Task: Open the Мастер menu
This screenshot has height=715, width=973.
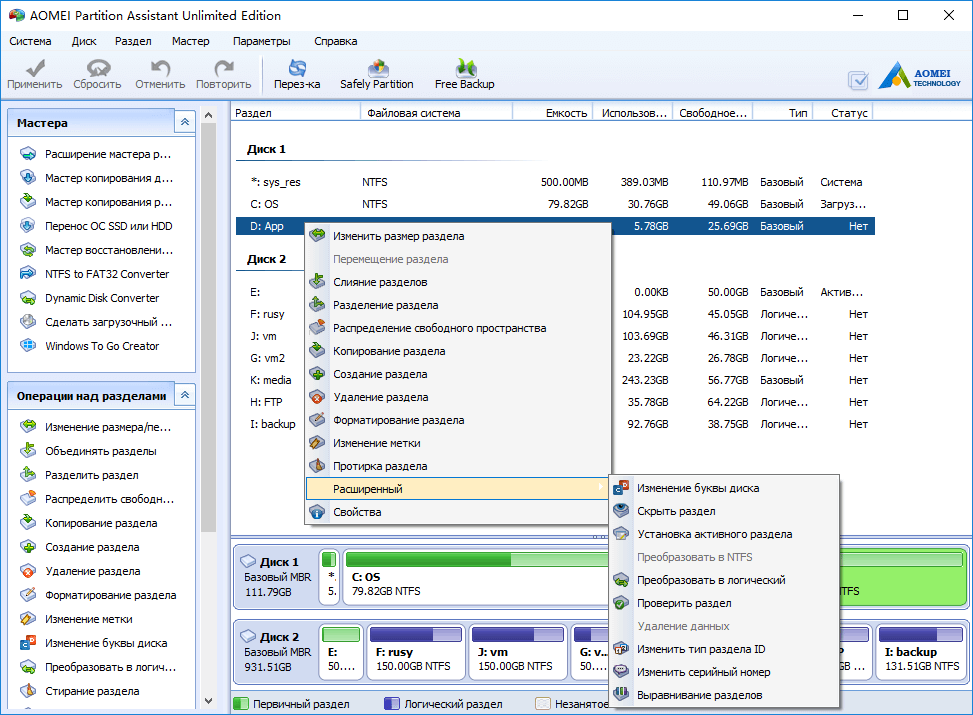Action: click(x=191, y=41)
